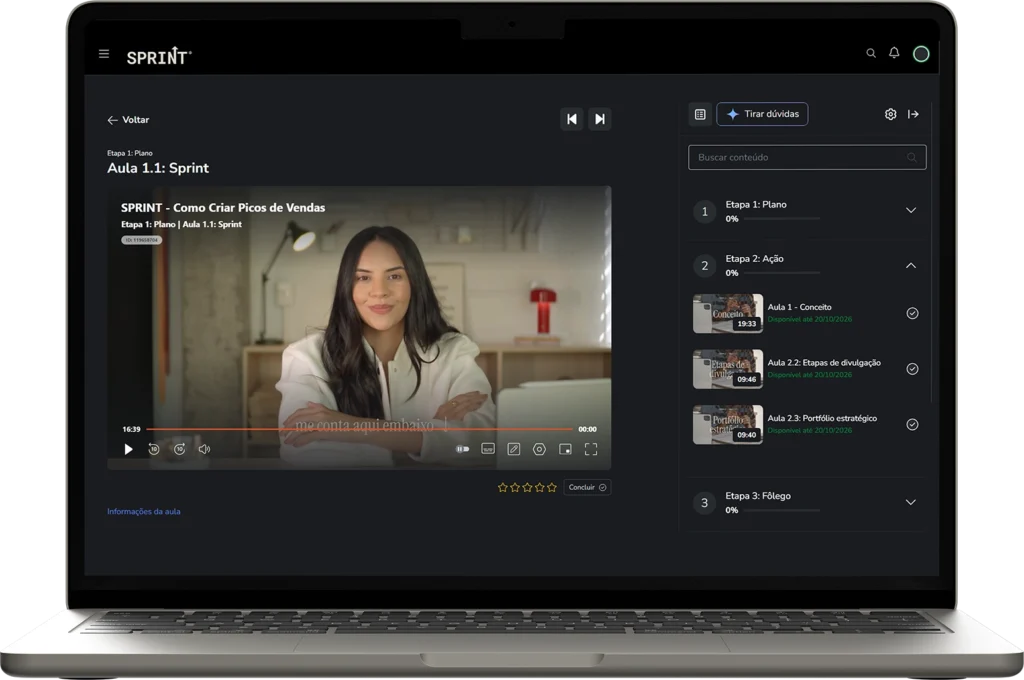Enter fullscreen video mode
The height and width of the screenshot is (680, 1024).
(591, 449)
